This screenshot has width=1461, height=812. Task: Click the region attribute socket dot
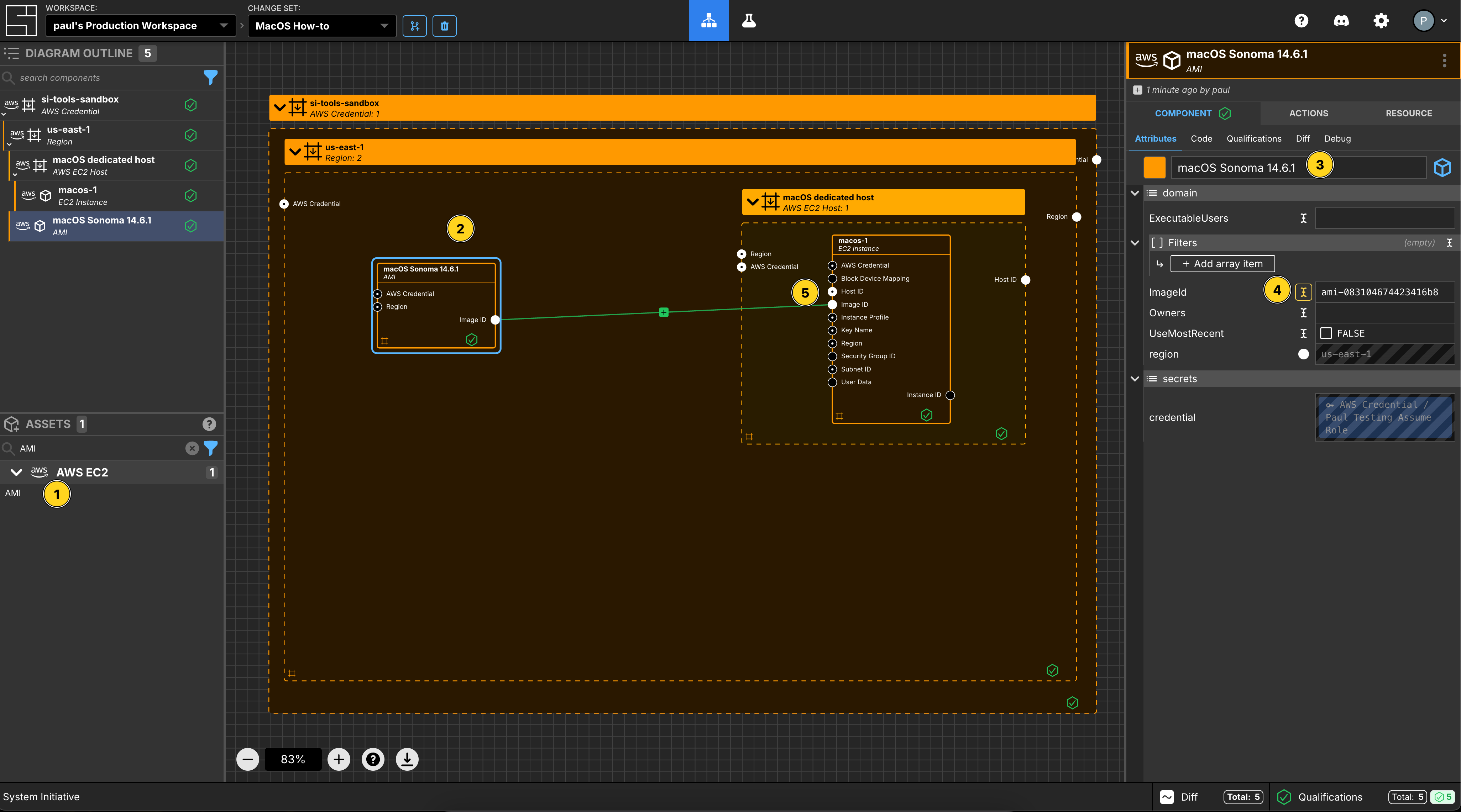click(1303, 354)
